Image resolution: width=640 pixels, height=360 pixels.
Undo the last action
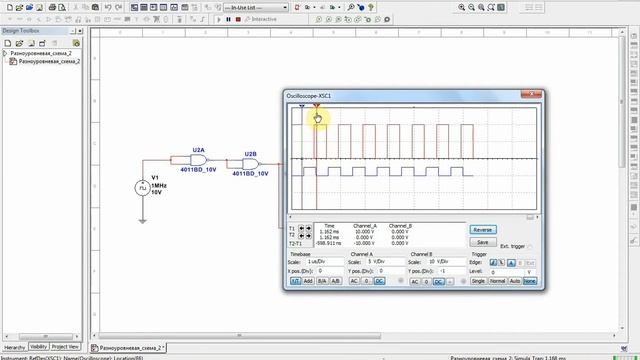(x=108, y=7)
